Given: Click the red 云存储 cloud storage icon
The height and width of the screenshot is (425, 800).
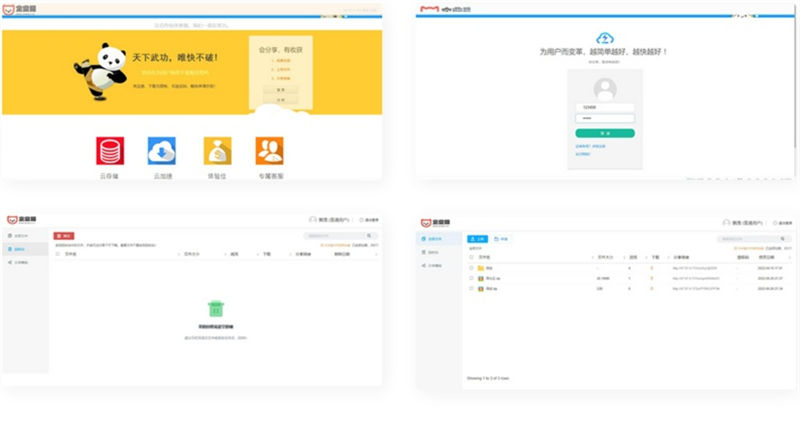Looking at the screenshot, I should [x=110, y=151].
